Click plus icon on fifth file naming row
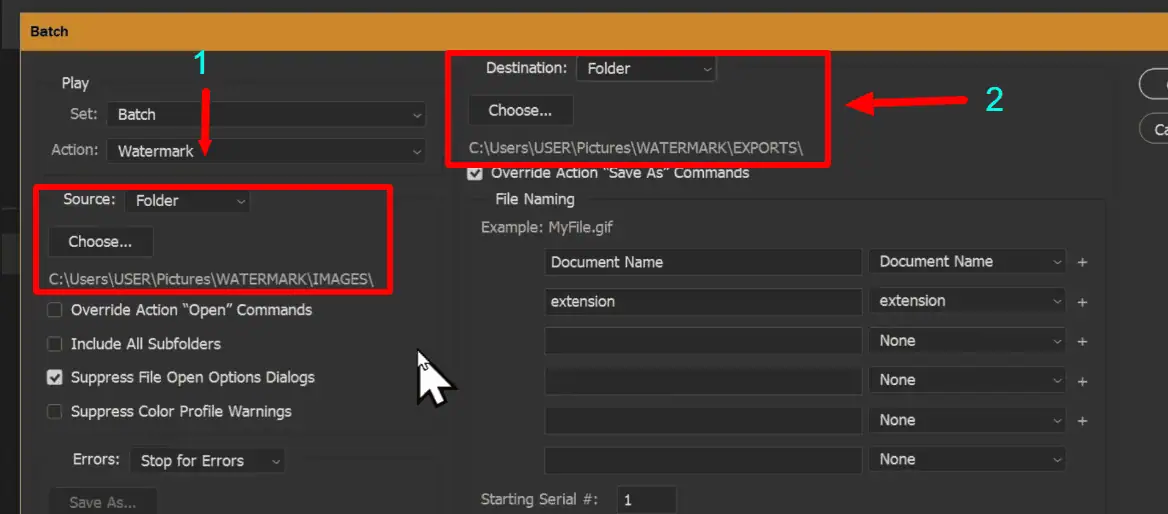Viewport: 1168px width, 514px height. [x=1082, y=421]
